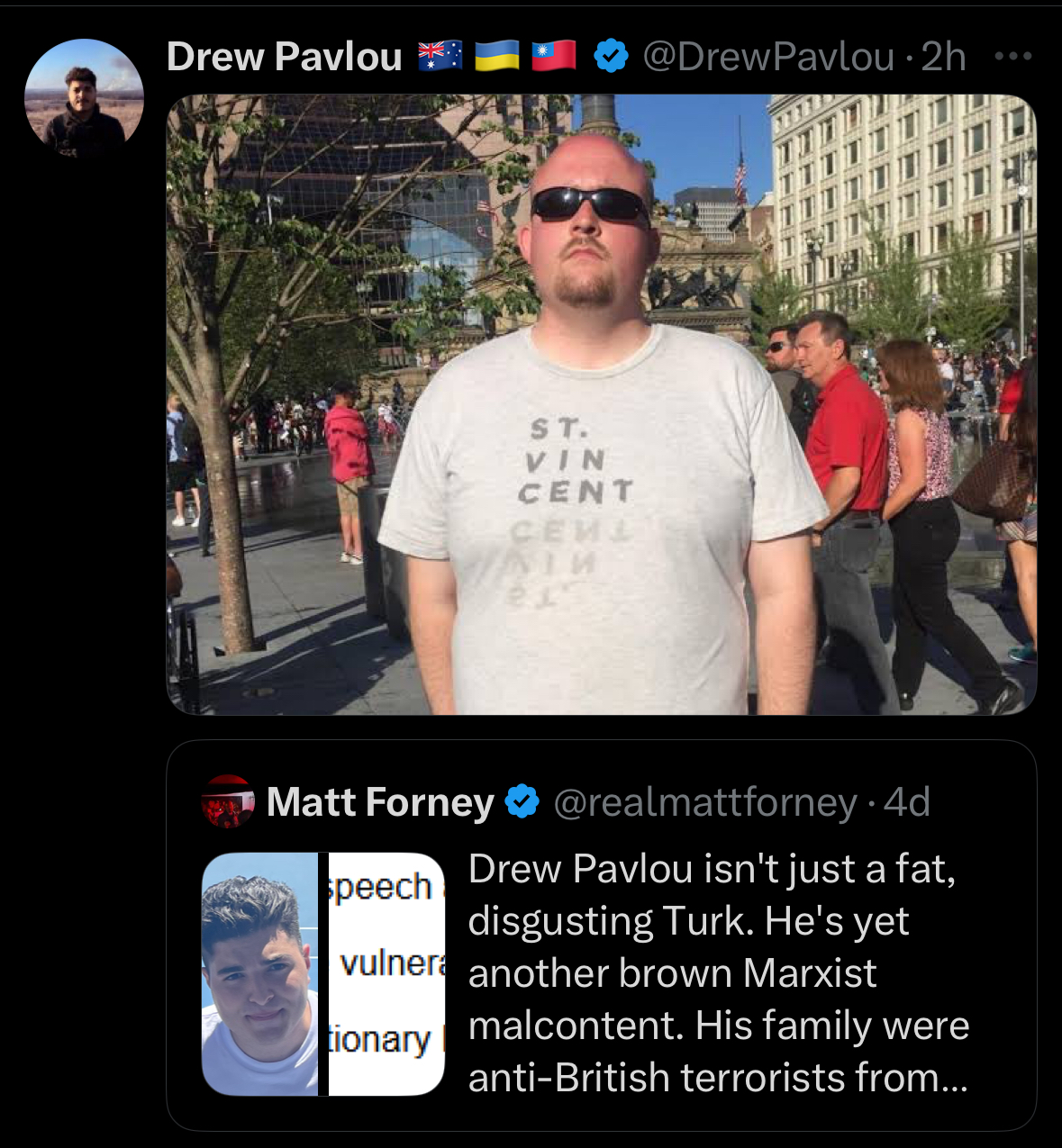The width and height of the screenshot is (1062, 1148).
Task: Open Drew Pavlou's round profile avatar
Action: [84, 98]
